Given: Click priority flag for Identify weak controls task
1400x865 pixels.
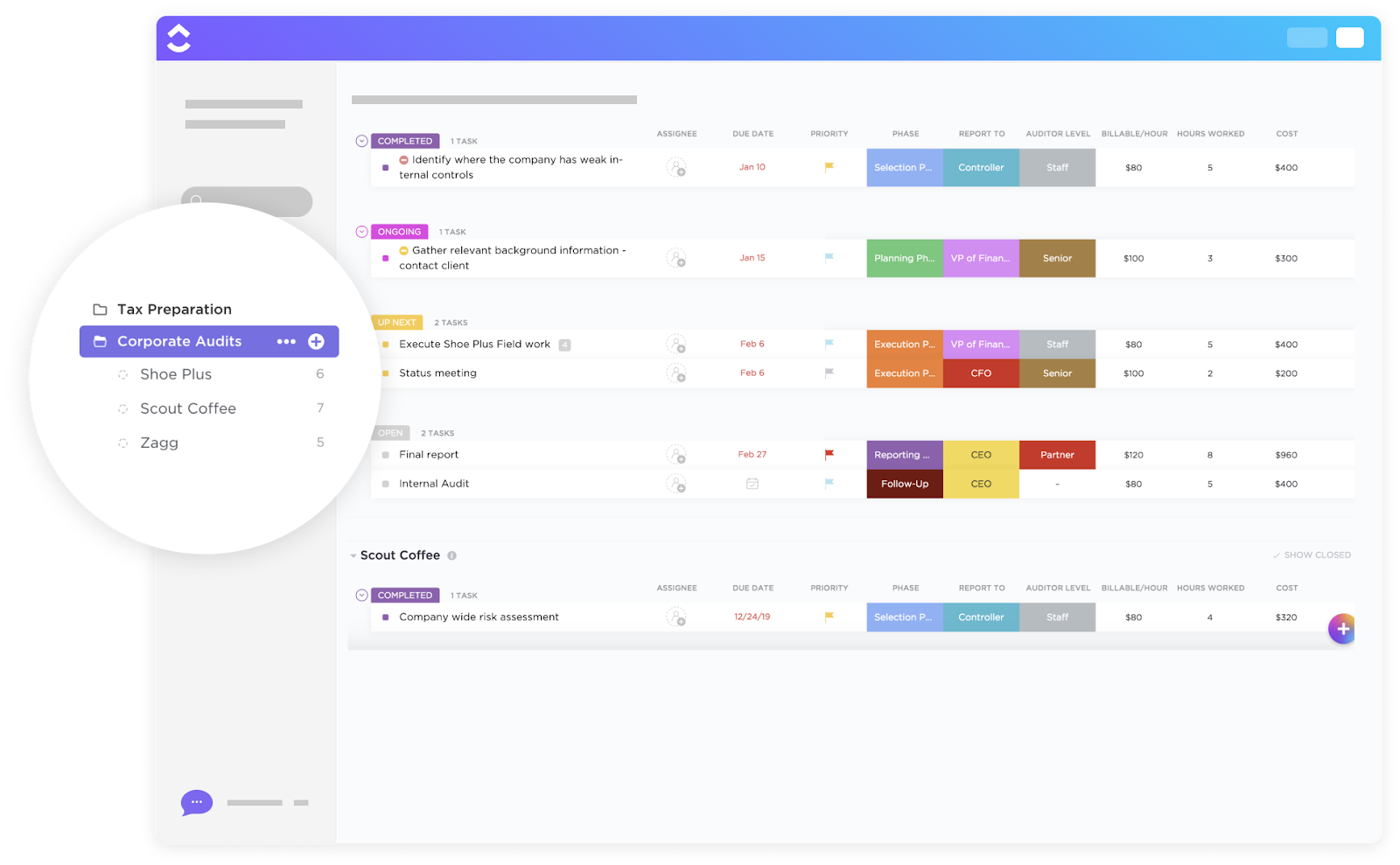Looking at the screenshot, I should click(829, 167).
